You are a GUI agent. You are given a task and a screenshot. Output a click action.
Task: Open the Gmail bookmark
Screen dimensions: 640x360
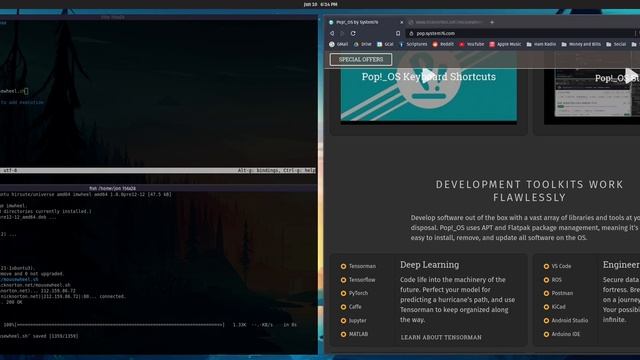(x=338, y=44)
